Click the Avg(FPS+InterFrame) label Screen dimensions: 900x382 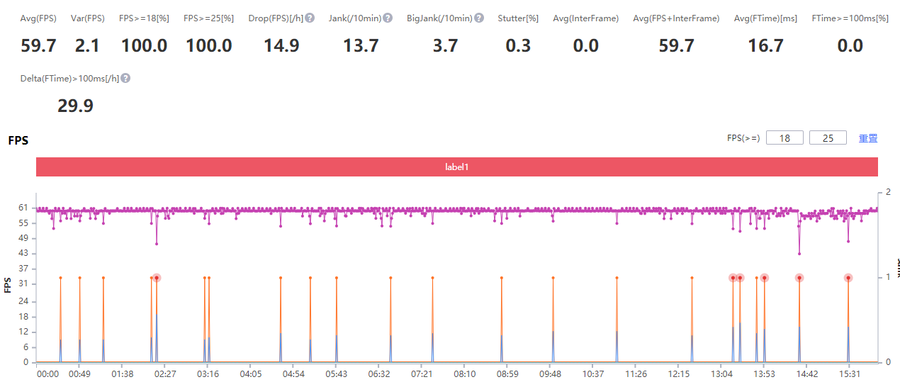tap(676, 18)
